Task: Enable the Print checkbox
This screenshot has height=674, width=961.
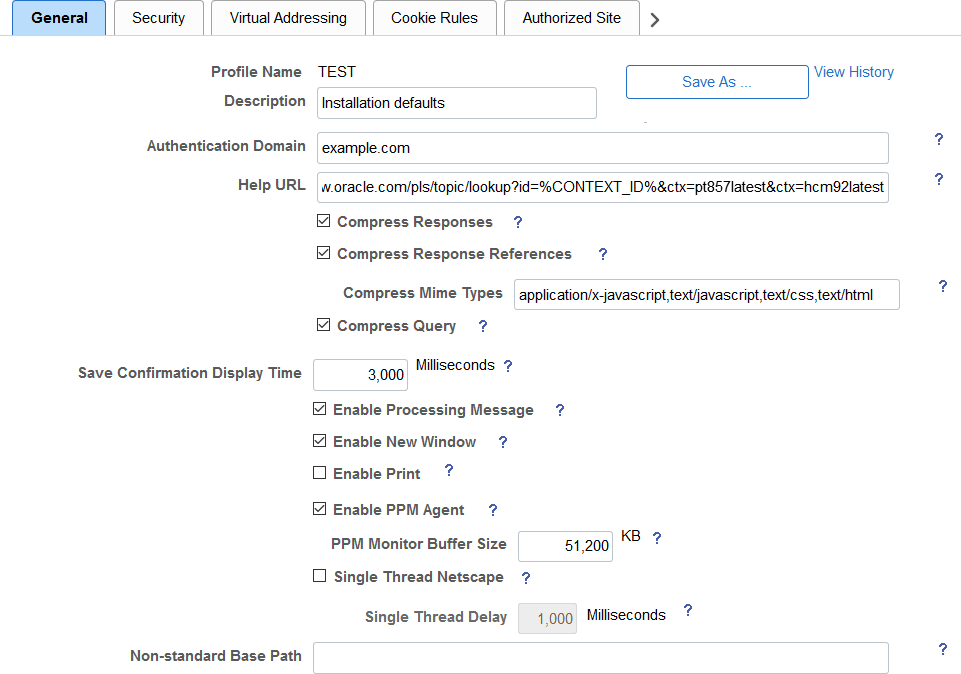Action: coord(319,473)
